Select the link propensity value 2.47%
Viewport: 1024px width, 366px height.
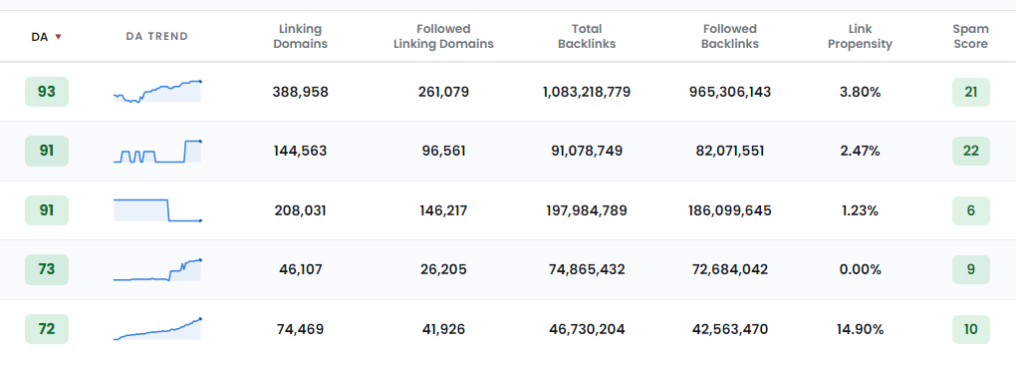(x=860, y=151)
